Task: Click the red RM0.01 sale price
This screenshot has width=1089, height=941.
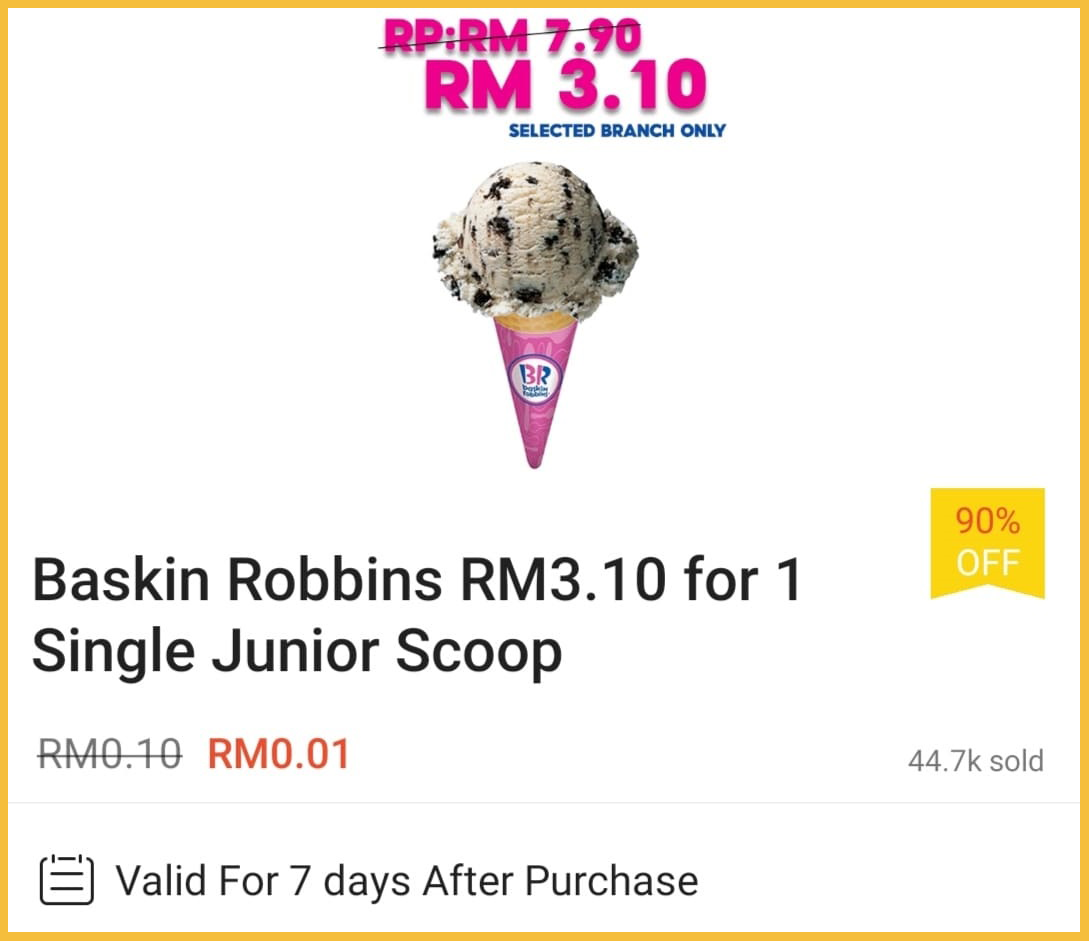Action: pyautogui.click(x=279, y=754)
